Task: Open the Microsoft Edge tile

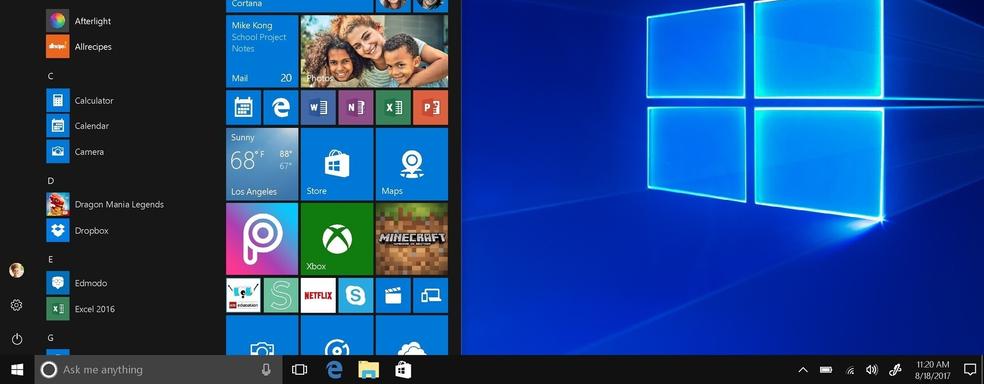Action: coord(281,107)
